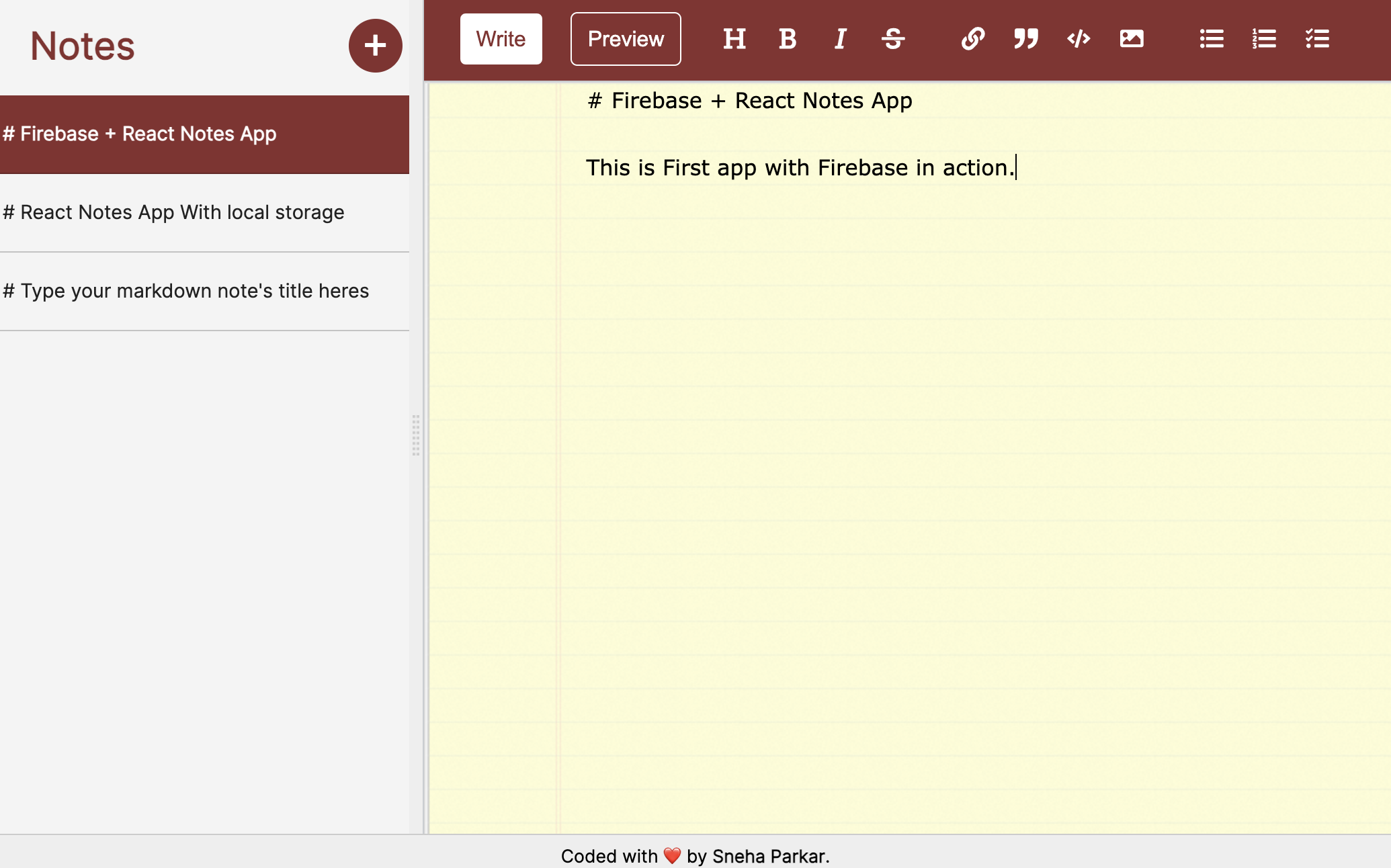This screenshot has height=868, width=1391.
Task: Open React Notes App With local storage note
Action: click(x=204, y=212)
